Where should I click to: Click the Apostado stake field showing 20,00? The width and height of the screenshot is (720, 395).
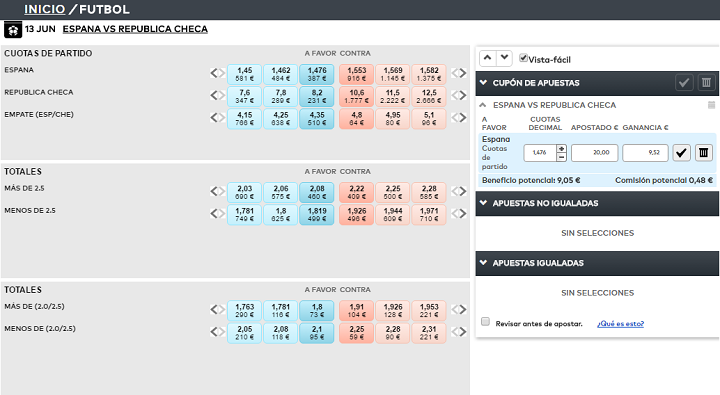coord(594,153)
